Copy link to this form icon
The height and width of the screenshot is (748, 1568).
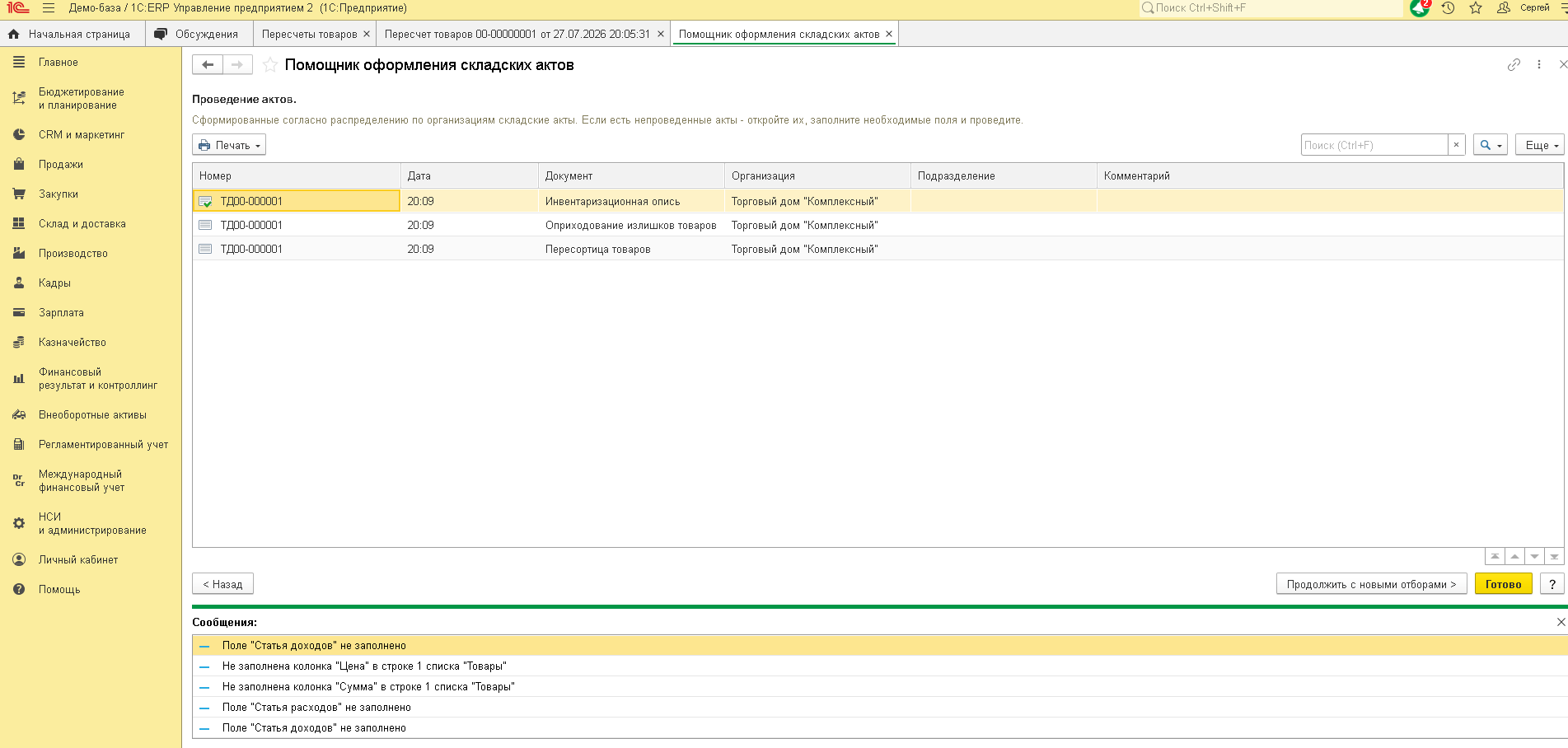point(1514,64)
